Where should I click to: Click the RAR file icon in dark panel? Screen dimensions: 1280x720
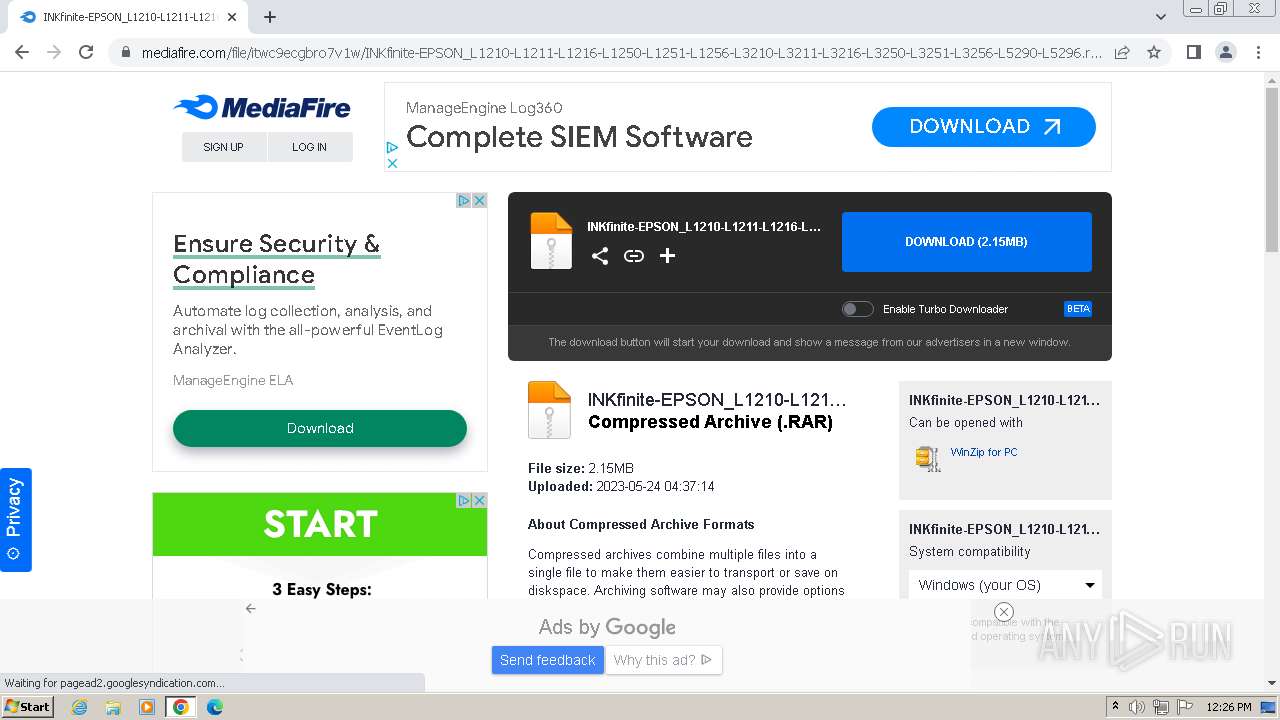(x=551, y=241)
